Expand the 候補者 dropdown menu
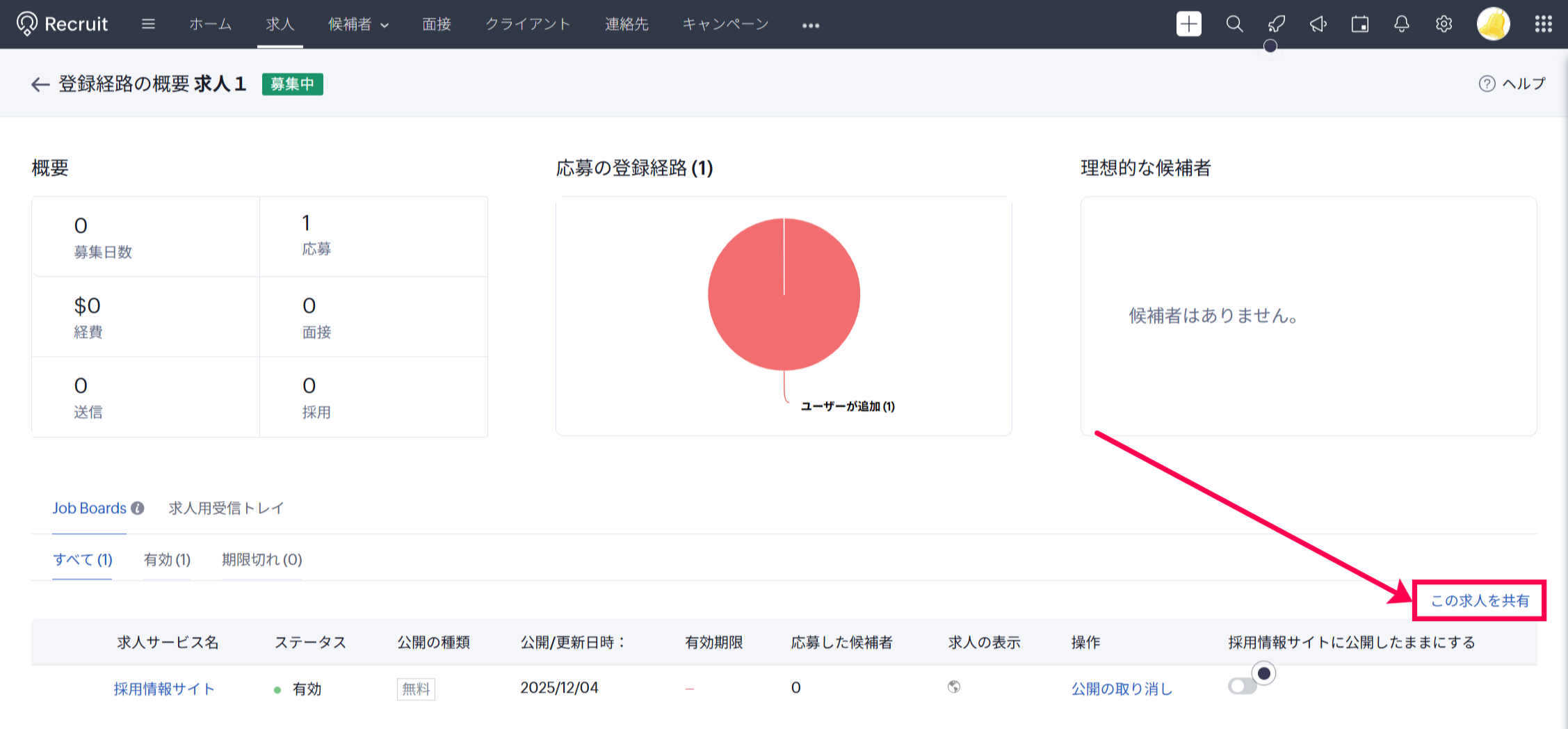The image size is (1568, 729). click(358, 24)
